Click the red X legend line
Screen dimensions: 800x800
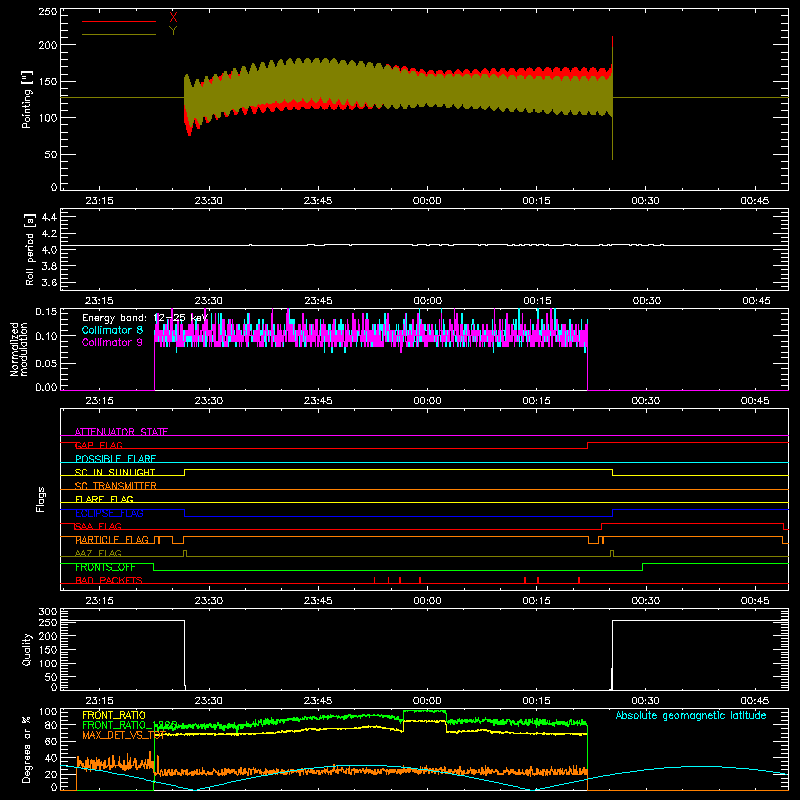pyautogui.click(x=119, y=21)
